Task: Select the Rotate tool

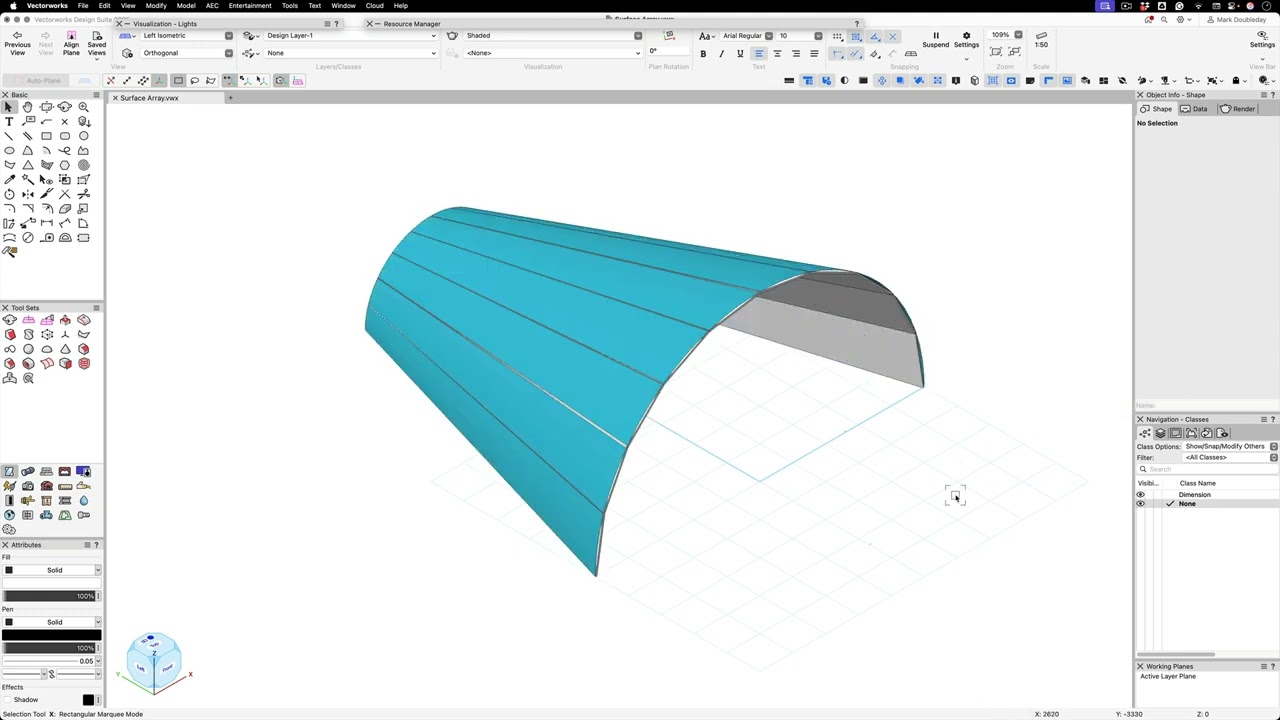Action: tap(9, 194)
